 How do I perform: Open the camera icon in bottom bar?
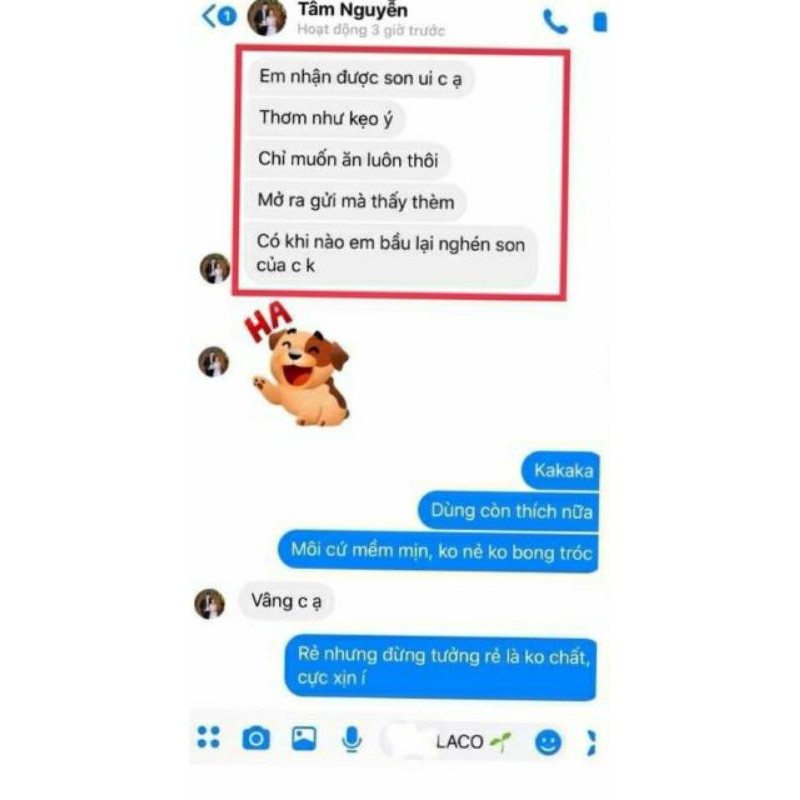[256, 738]
